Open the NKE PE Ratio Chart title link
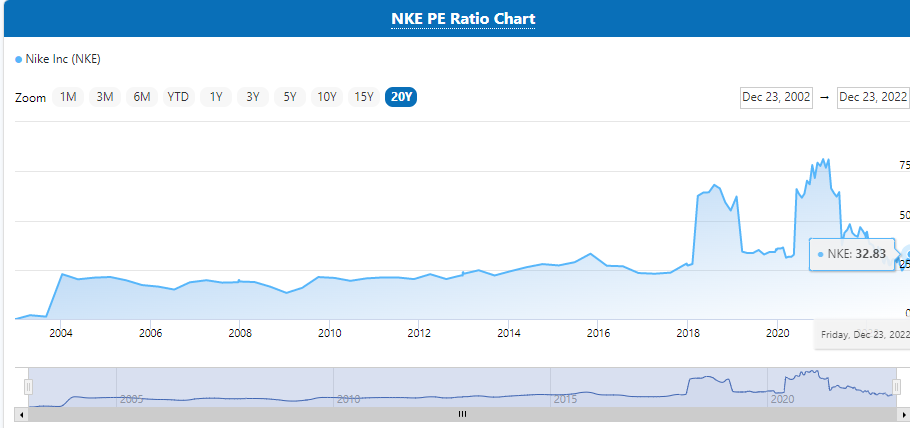The width and height of the screenshot is (910, 428). pyautogui.click(x=463, y=18)
